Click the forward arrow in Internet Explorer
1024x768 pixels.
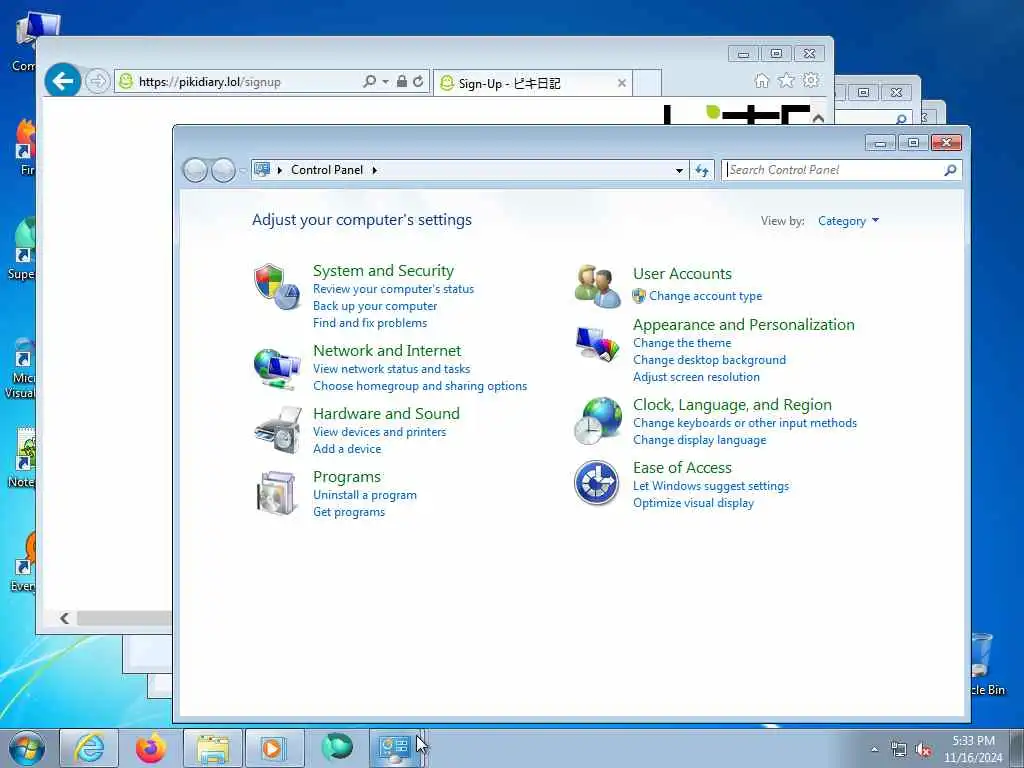pos(97,82)
